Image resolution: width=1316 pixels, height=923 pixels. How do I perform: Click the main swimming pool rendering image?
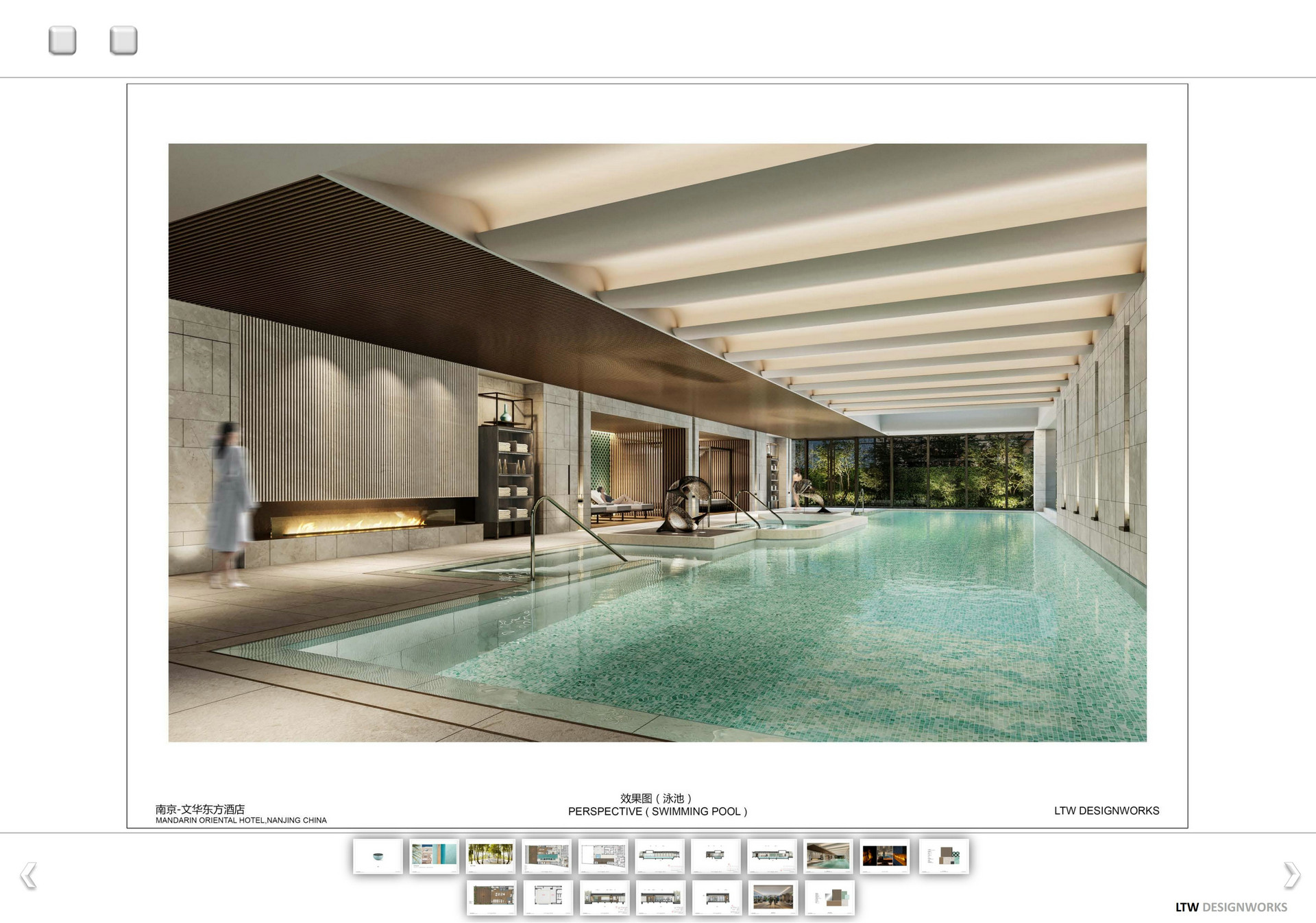tap(657, 442)
